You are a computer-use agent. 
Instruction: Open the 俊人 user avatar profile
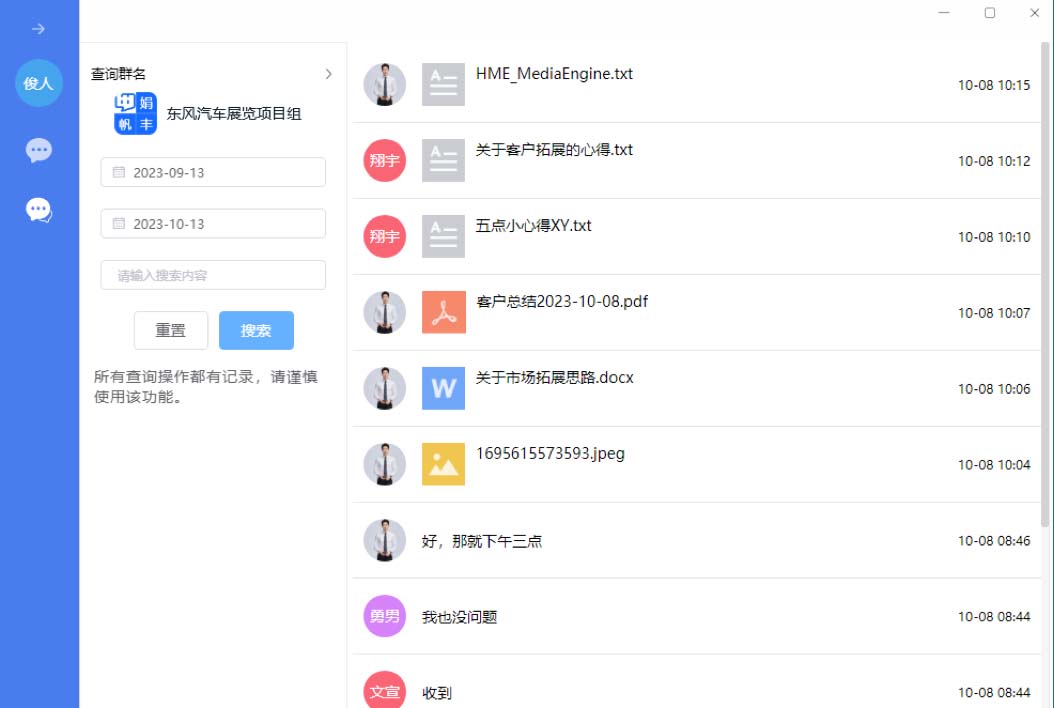[x=39, y=83]
